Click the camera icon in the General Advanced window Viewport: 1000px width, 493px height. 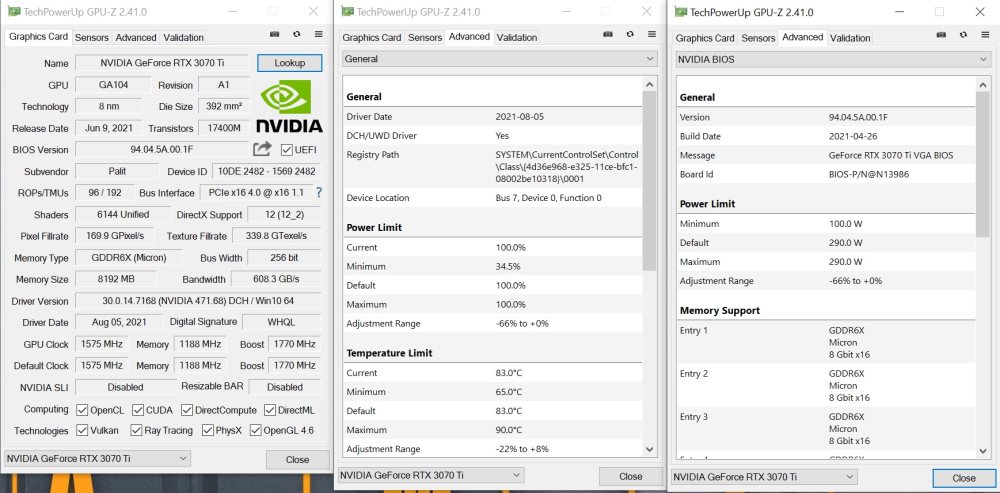tap(607, 34)
